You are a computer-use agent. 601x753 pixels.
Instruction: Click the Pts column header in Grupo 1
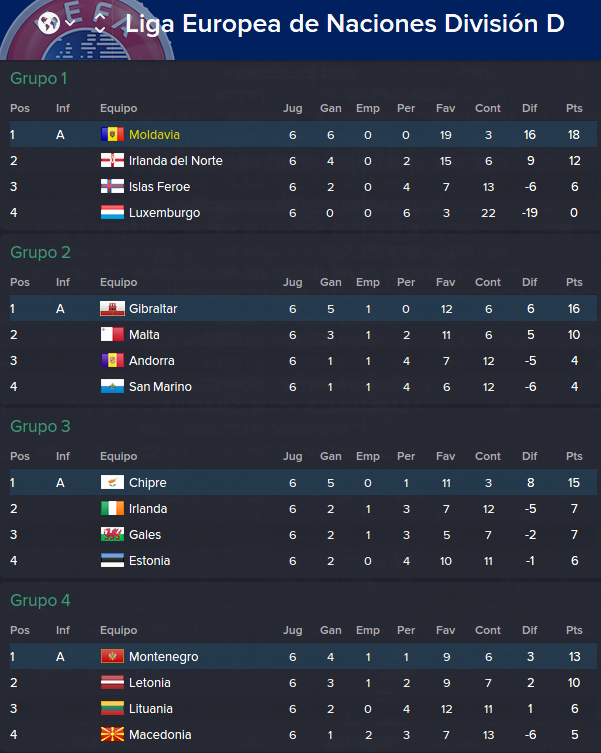coord(574,108)
